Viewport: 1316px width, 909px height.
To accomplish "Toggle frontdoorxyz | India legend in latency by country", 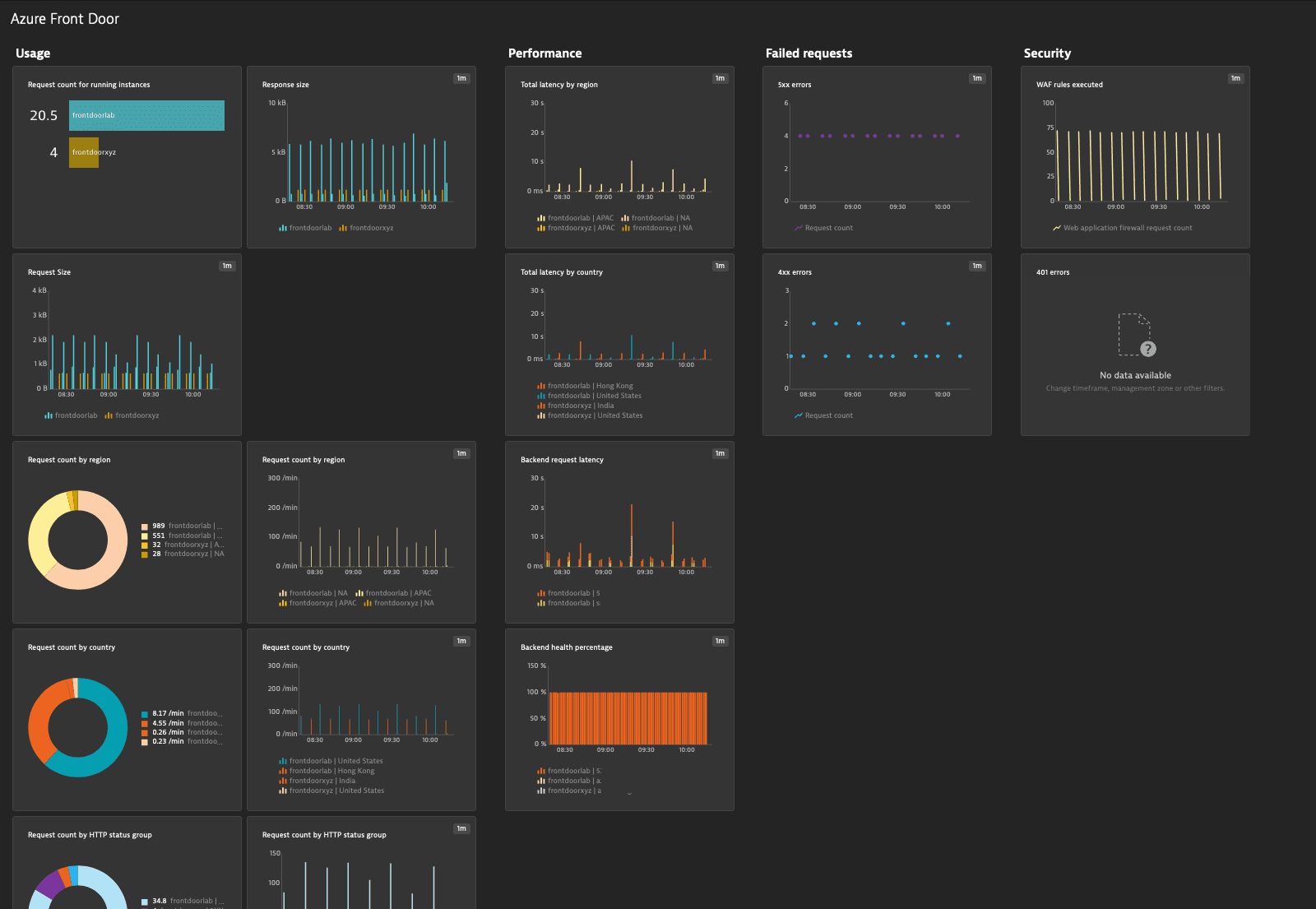I will click(x=576, y=406).
